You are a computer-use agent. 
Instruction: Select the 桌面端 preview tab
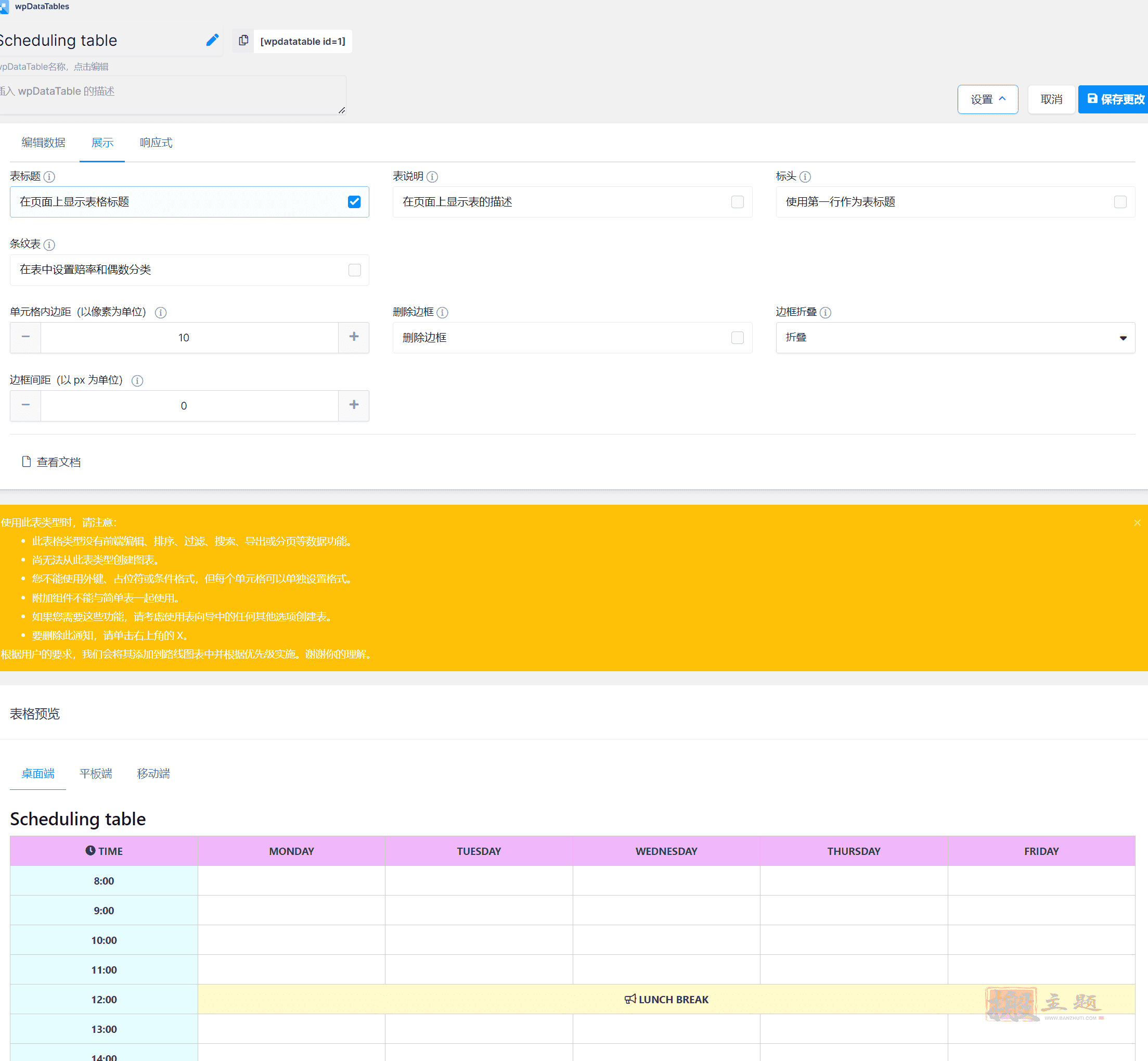point(38,773)
